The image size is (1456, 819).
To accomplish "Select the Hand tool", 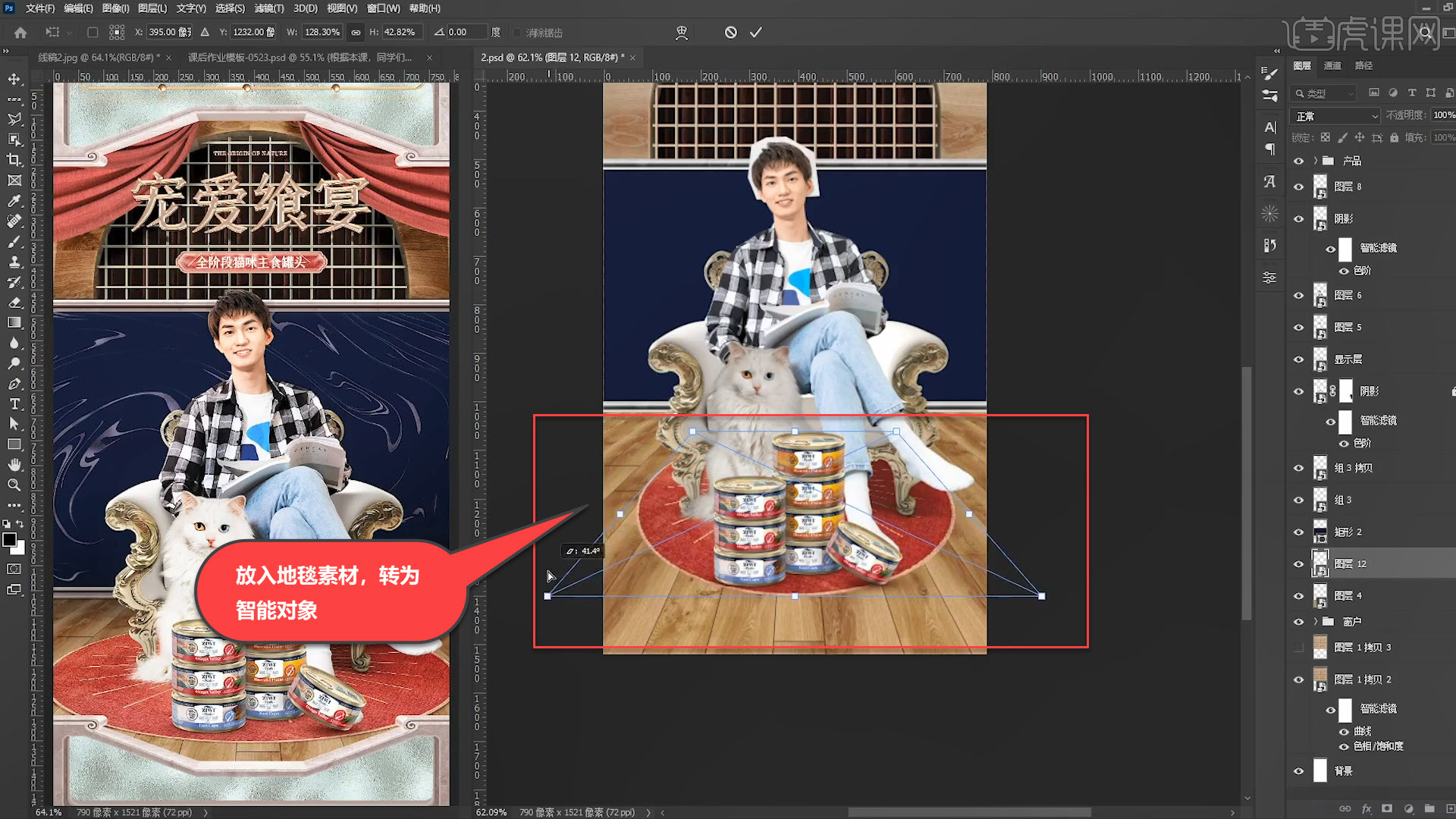I will tap(14, 465).
